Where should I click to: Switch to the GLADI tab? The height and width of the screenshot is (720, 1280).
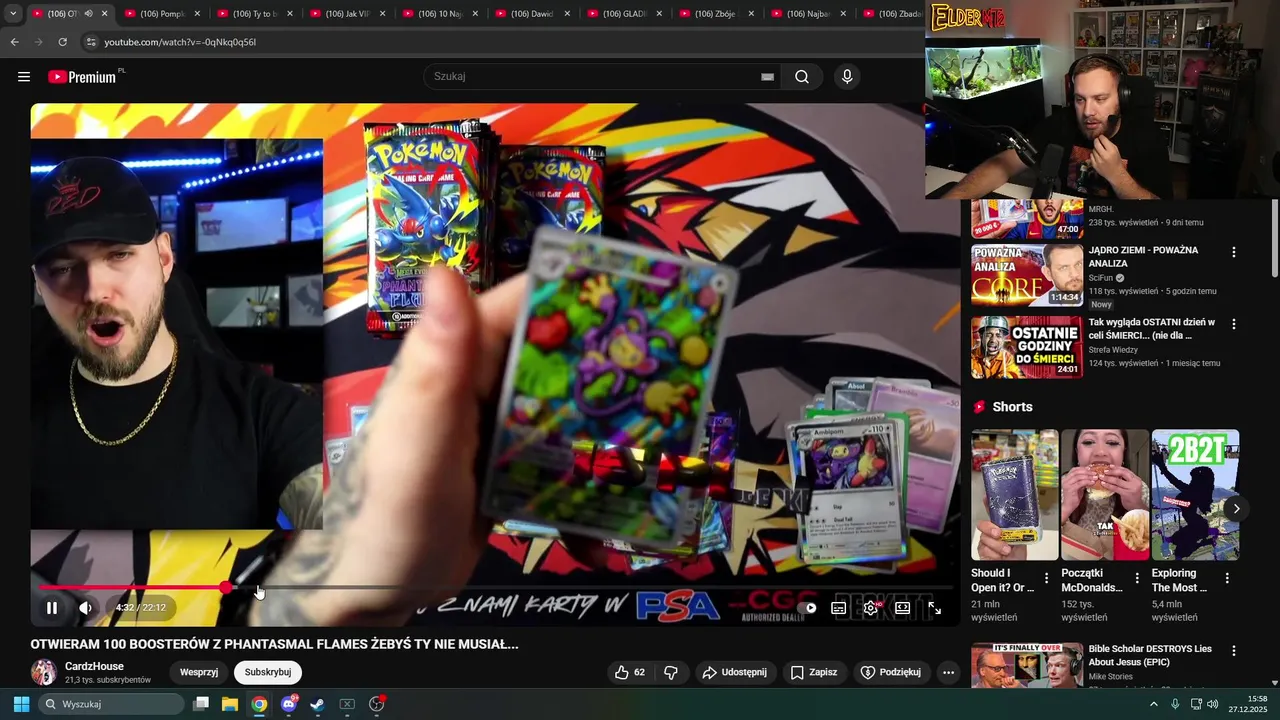coord(624,13)
